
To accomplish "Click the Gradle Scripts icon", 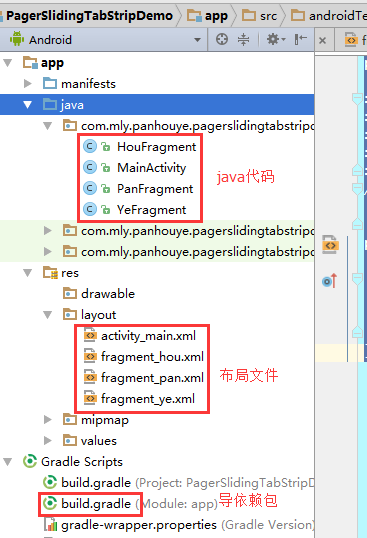I will [30, 461].
